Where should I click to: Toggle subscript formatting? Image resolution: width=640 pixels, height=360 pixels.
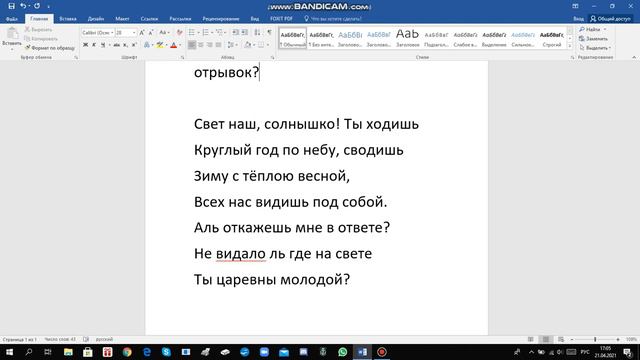(125, 45)
